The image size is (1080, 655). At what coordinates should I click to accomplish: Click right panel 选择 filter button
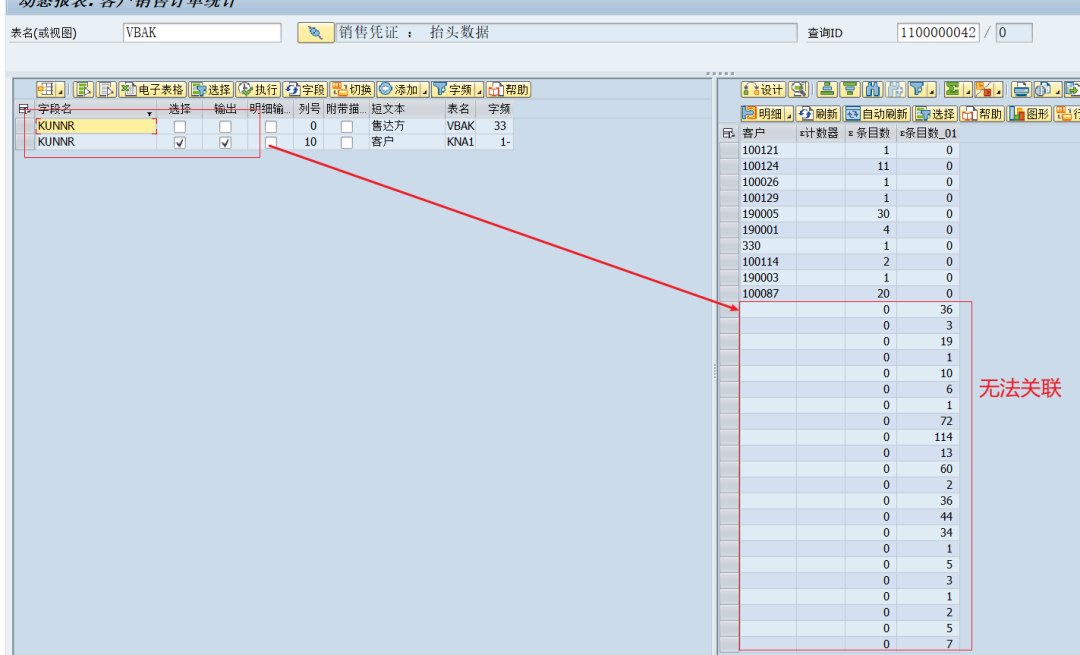[x=935, y=114]
